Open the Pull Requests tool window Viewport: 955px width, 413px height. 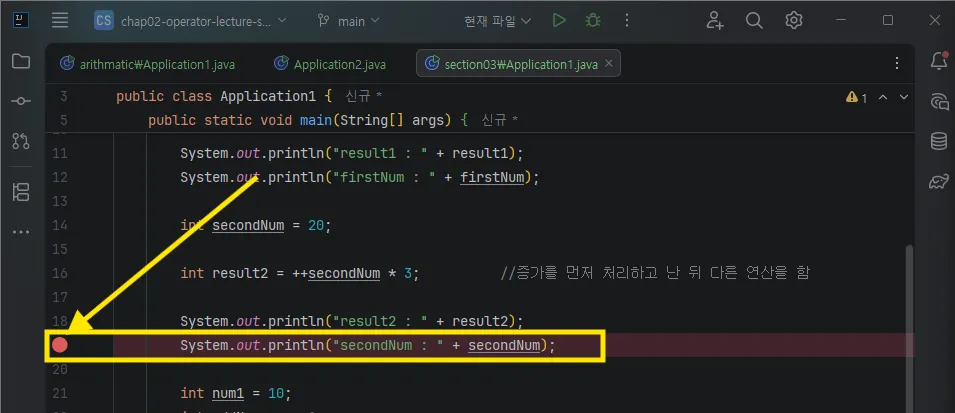(x=21, y=142)
